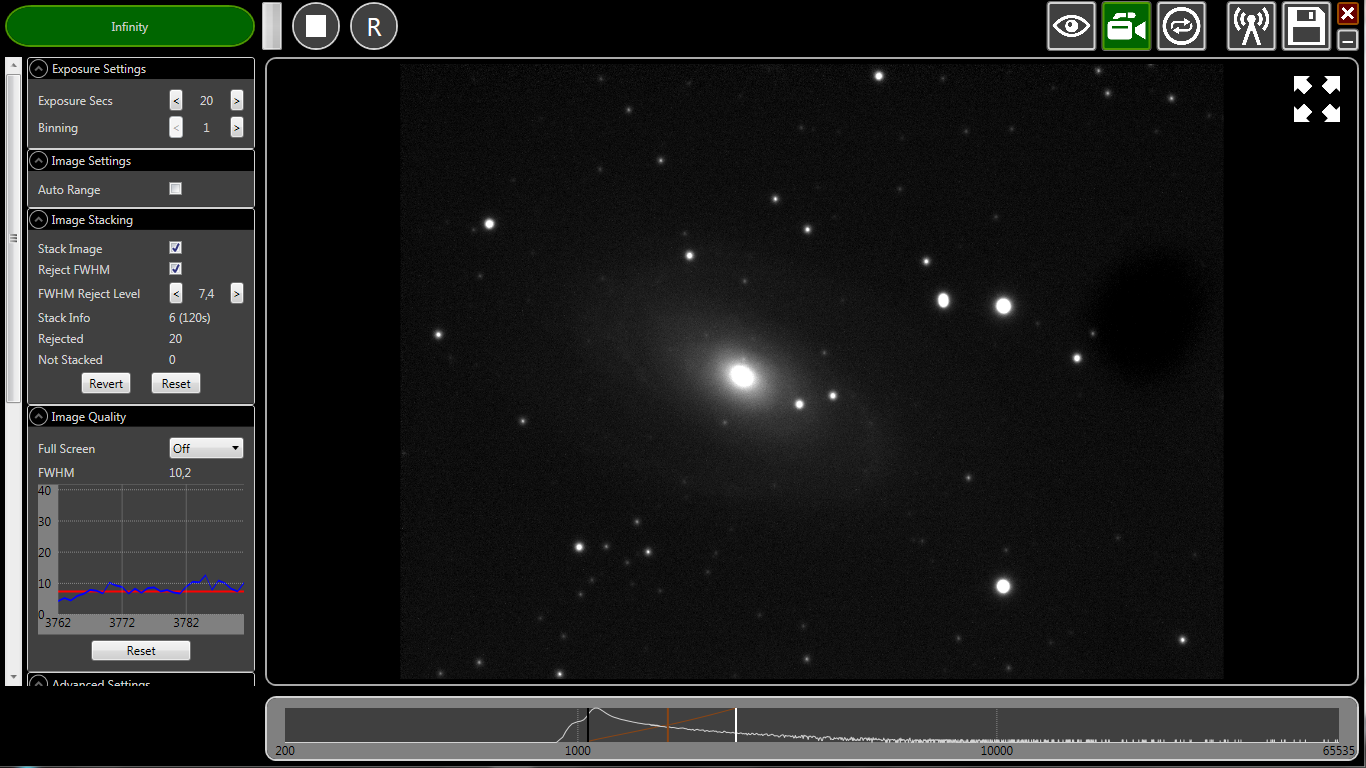Screen dimensions: 1366x768
Task: Click the graph x-axis label 3762
Action: [x=58, y=623]
